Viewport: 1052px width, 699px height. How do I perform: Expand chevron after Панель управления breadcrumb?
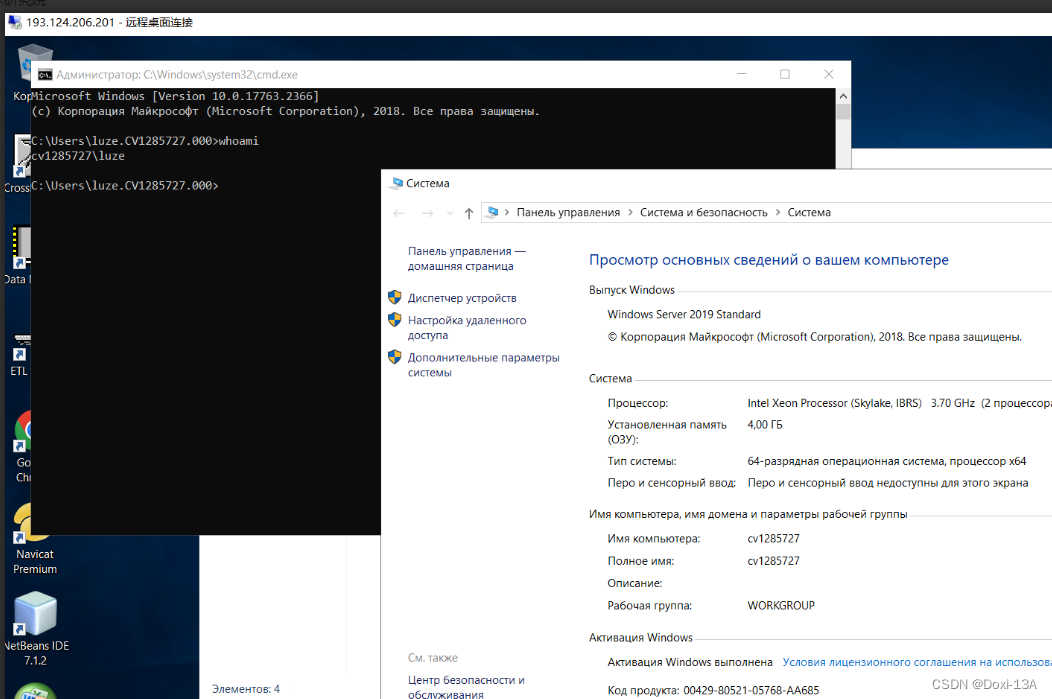[x=631, y=212]
